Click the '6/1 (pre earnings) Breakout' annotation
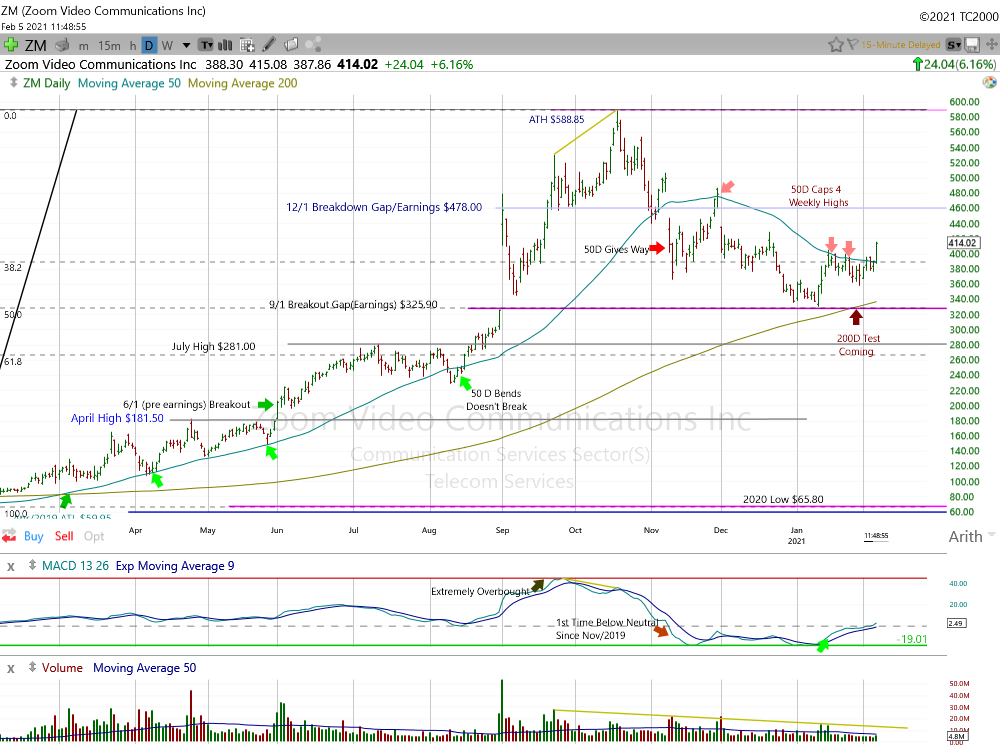This screenshot has width=1000, height=750. coord(187,404)
